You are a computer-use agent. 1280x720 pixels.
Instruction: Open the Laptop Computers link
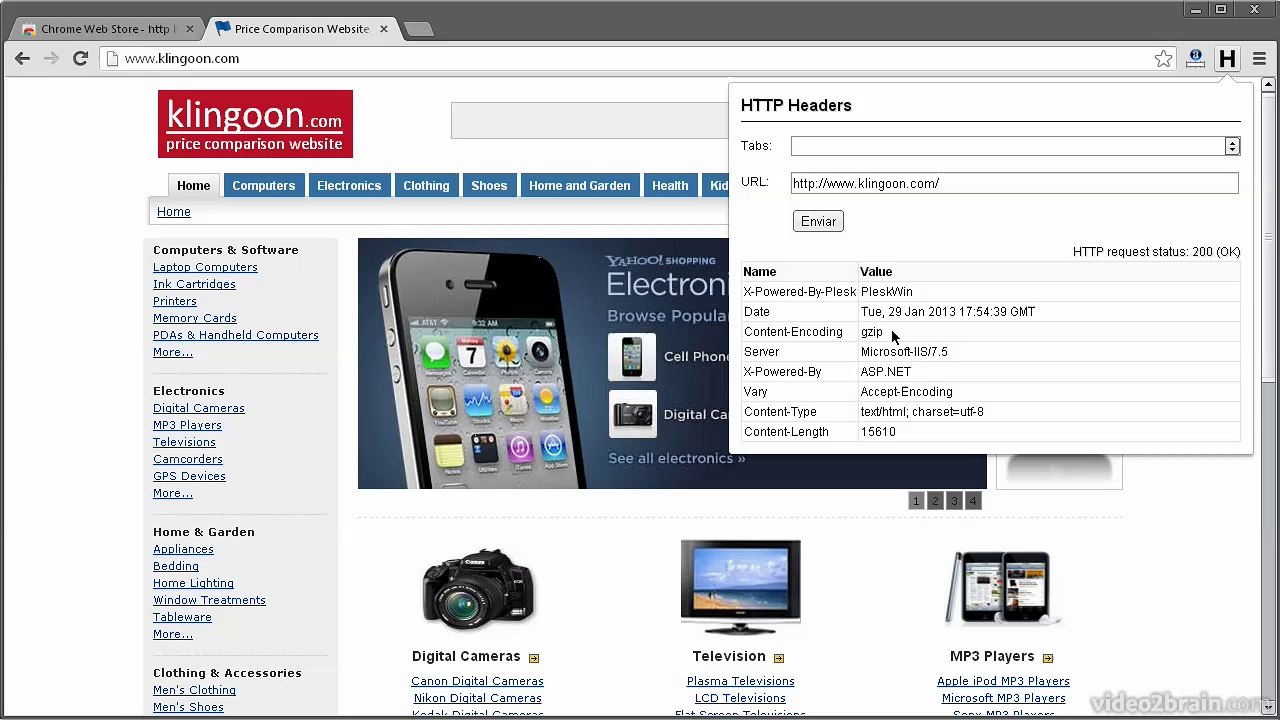point(205,267)
